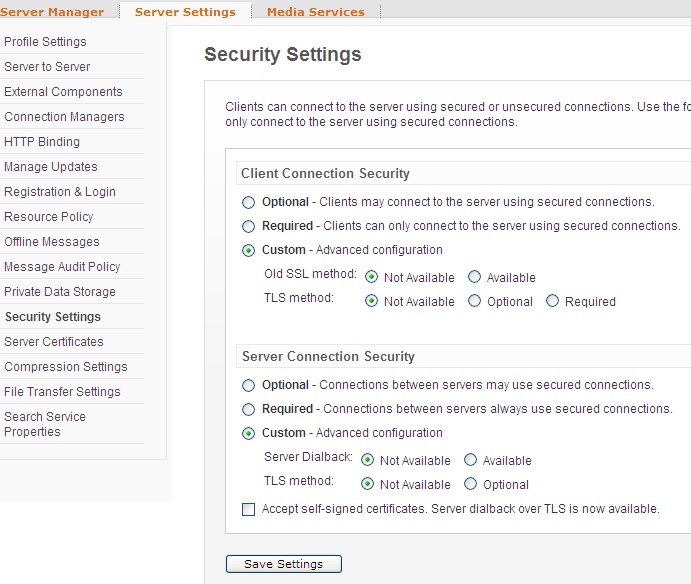Enable accept self-signed certificates checkbox
The height and width of the screenshot is (584, 691).
[x=249, y=510]
